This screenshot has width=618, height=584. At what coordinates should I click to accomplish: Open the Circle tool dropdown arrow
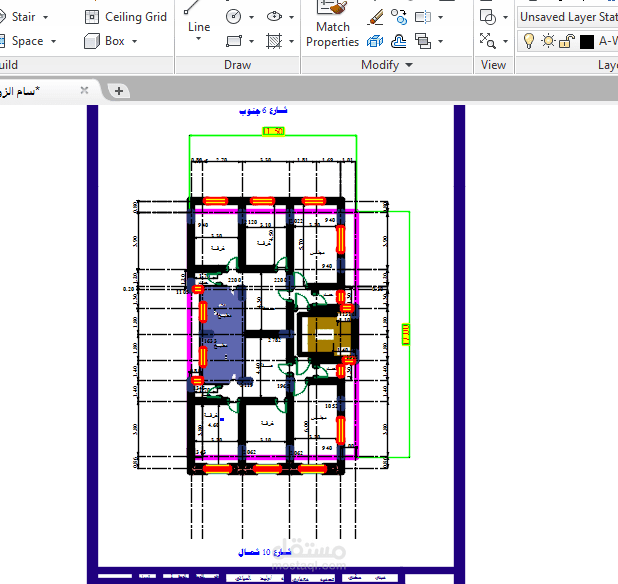click(251, 17)
